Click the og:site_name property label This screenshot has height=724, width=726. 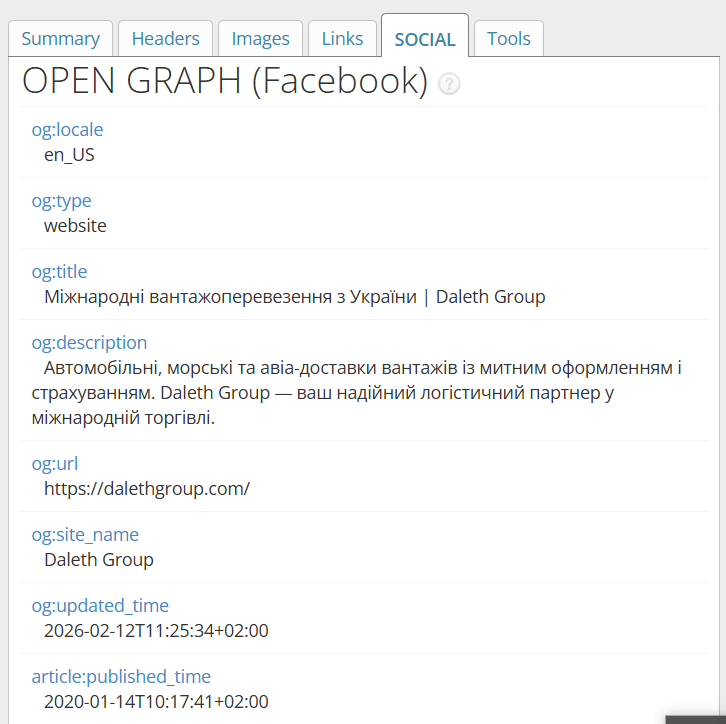point(85,535)
